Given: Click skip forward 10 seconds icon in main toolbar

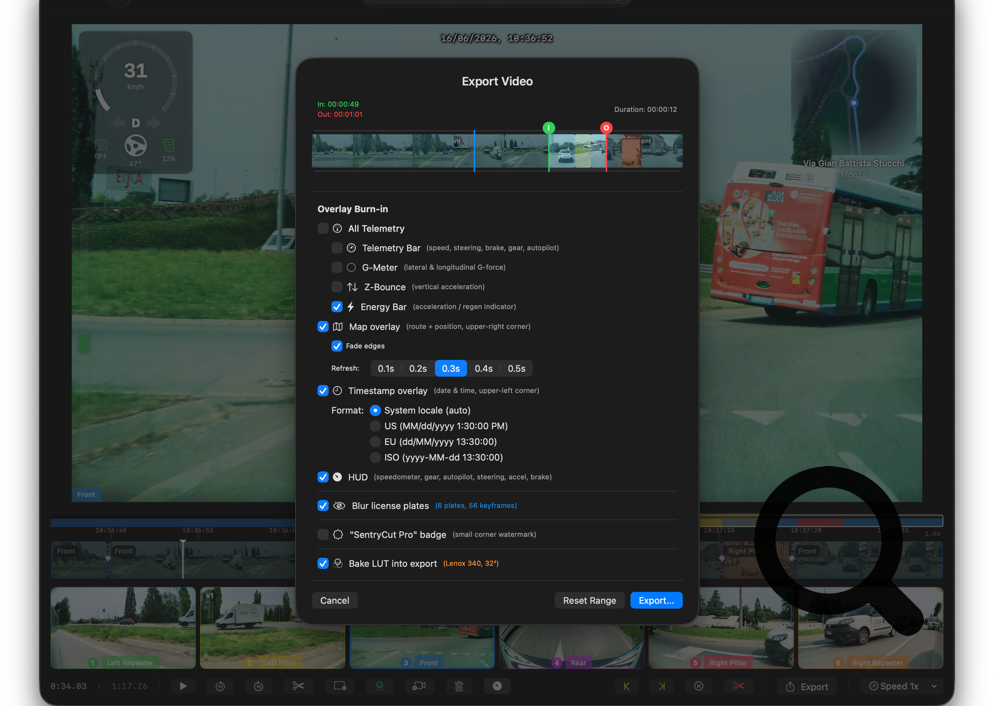Looking at the screenshot, I should (x=259, y=686).
